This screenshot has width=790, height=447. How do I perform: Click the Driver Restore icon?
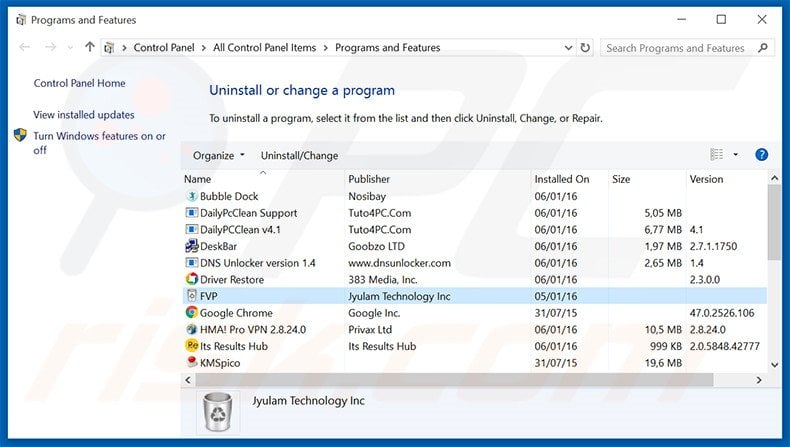[191, 279]
